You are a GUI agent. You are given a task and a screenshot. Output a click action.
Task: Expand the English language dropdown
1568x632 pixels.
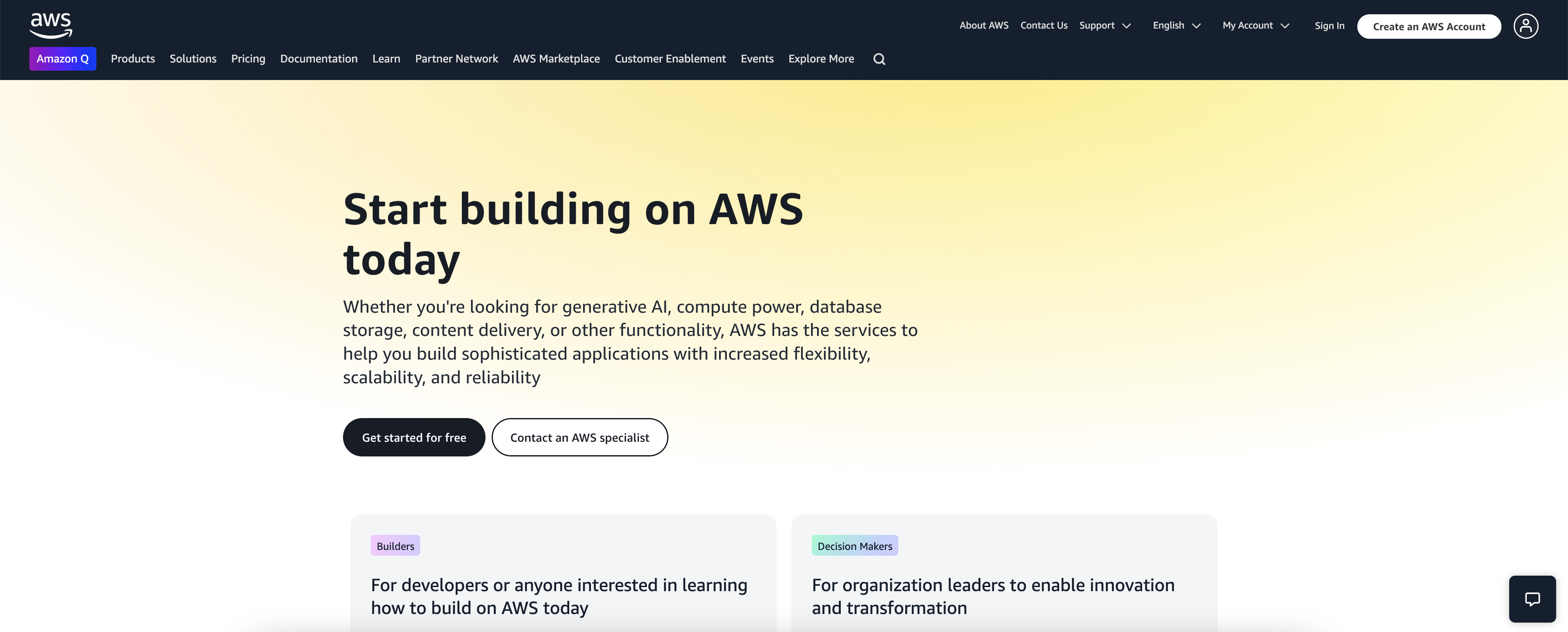coord(1176,26)
